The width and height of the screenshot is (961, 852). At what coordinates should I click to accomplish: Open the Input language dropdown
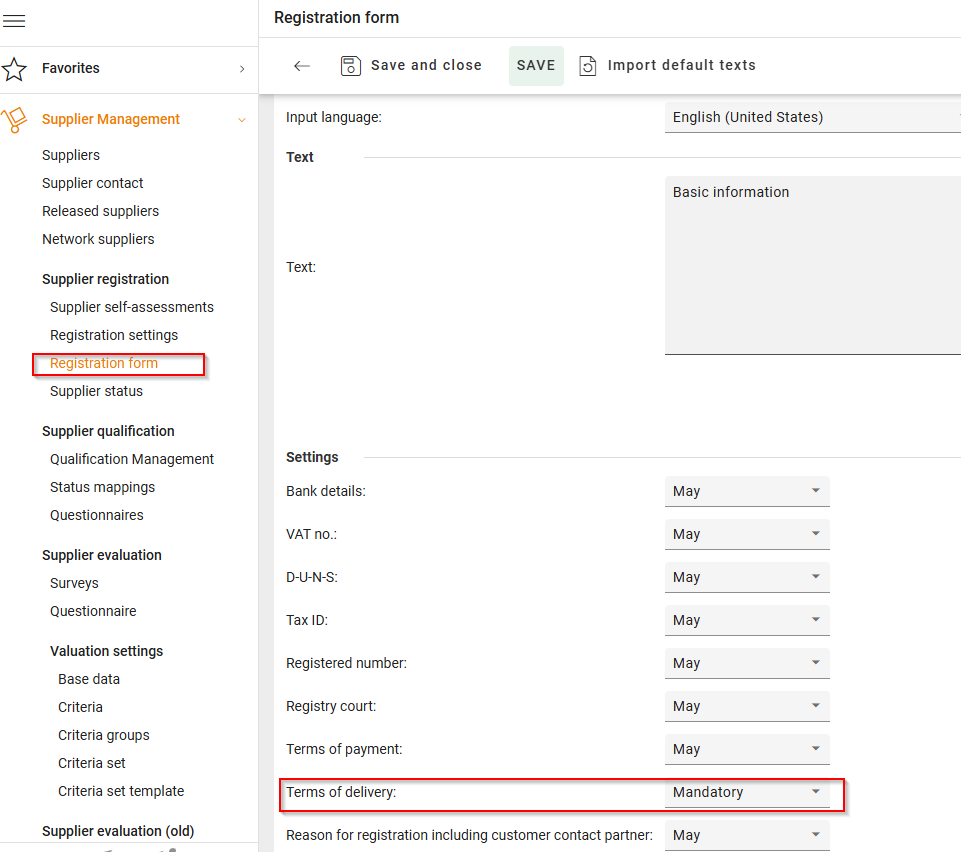click(812, 117)
